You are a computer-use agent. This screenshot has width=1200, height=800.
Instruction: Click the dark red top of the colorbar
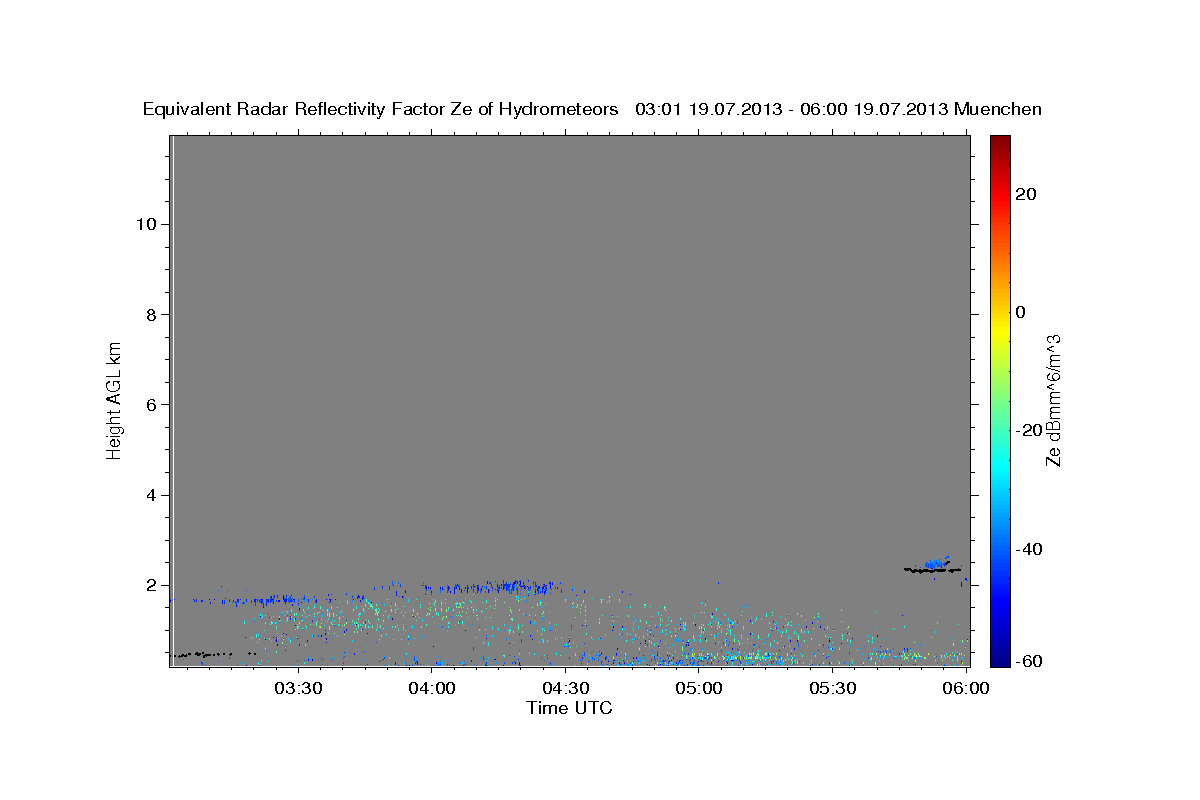click(1000, 142)
